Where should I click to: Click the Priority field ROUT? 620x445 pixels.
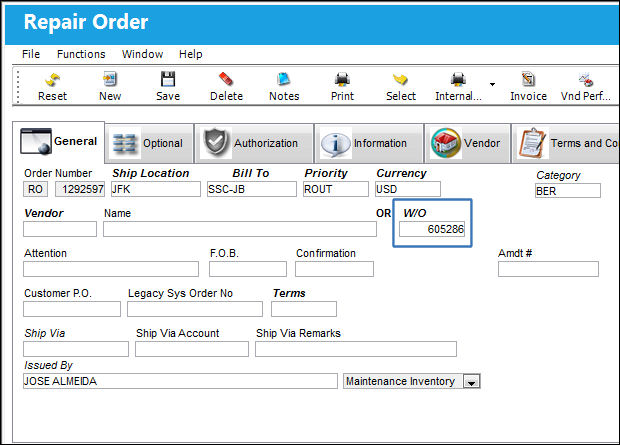336,189
